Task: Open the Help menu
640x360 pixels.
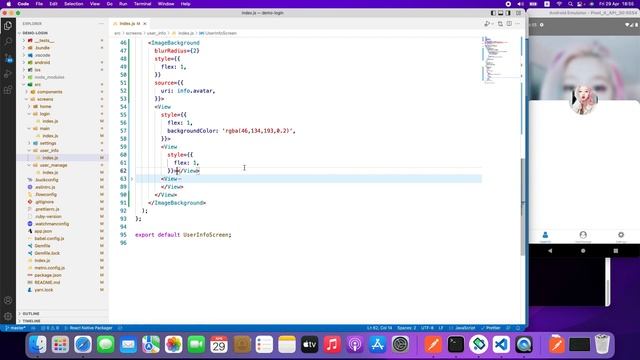Action: point(185,4)
